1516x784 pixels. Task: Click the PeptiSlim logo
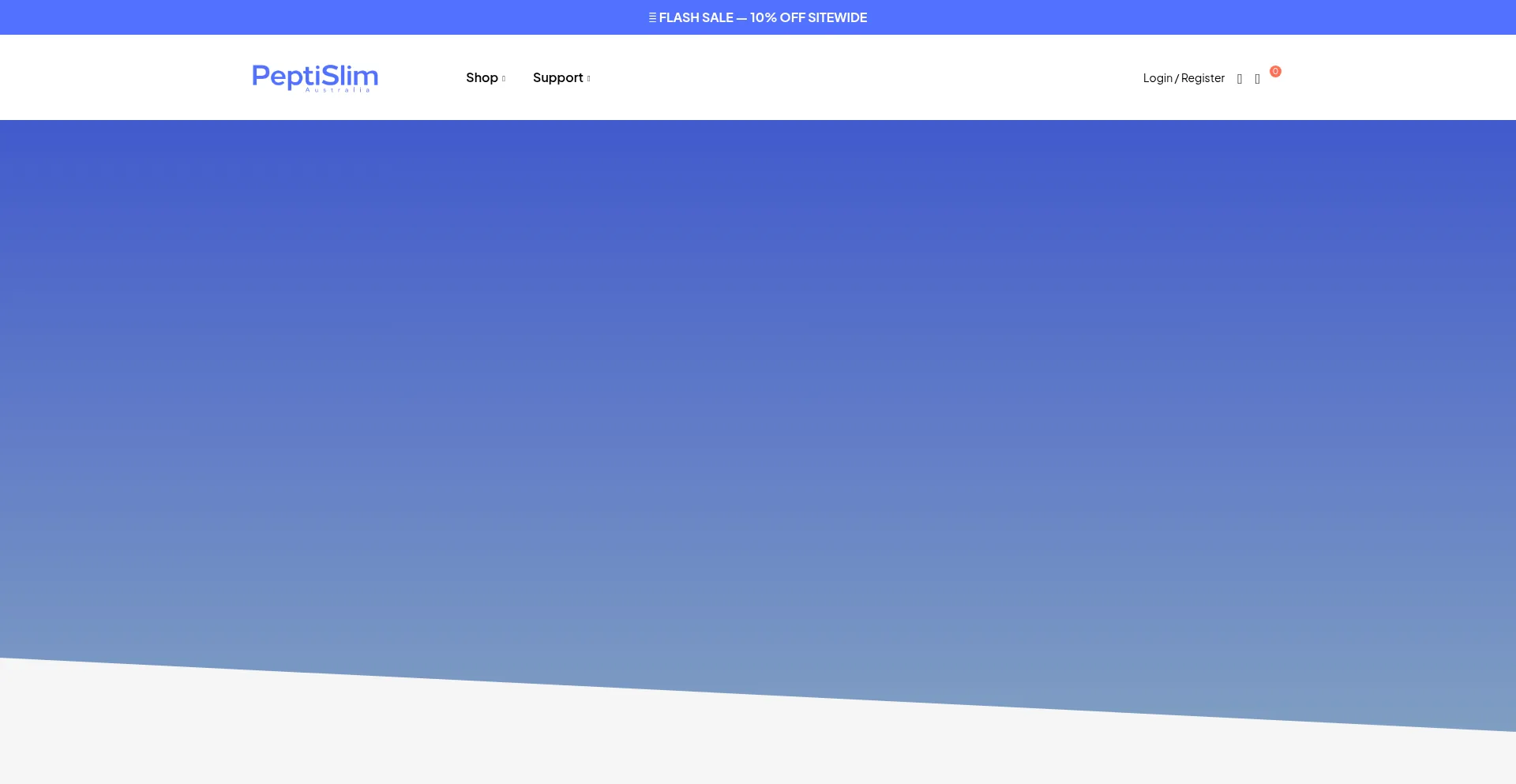coord(314,77)
